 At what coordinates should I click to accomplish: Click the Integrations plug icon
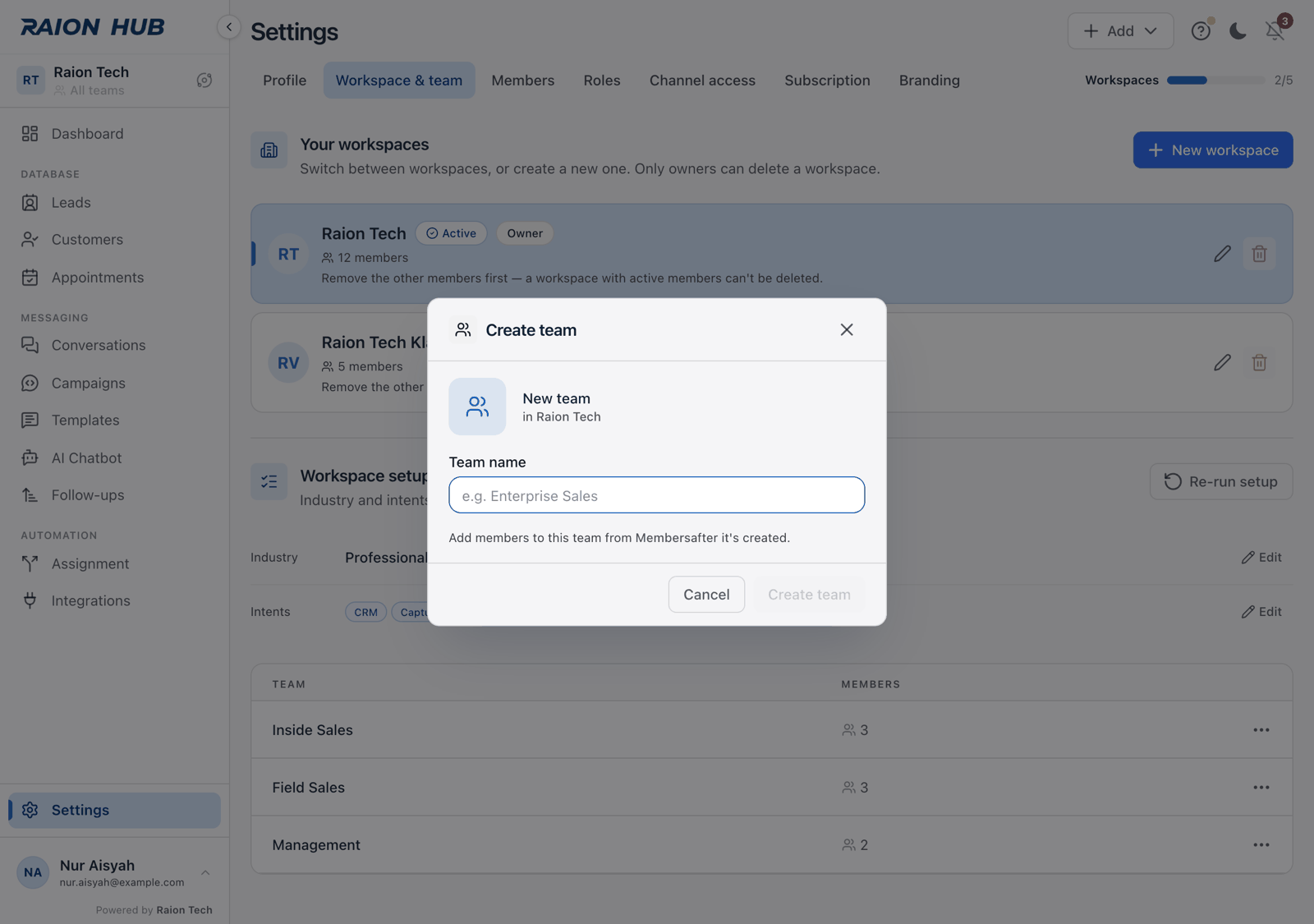[x=30, y=601]
